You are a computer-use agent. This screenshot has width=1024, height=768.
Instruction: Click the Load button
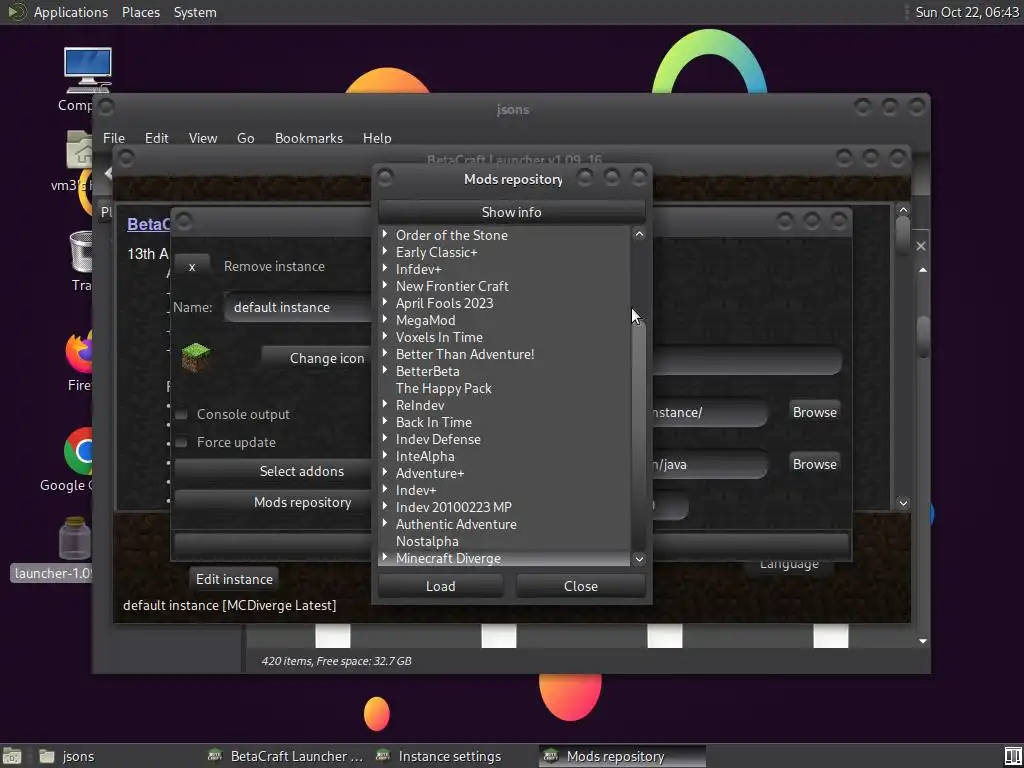[x=441, y=586]
